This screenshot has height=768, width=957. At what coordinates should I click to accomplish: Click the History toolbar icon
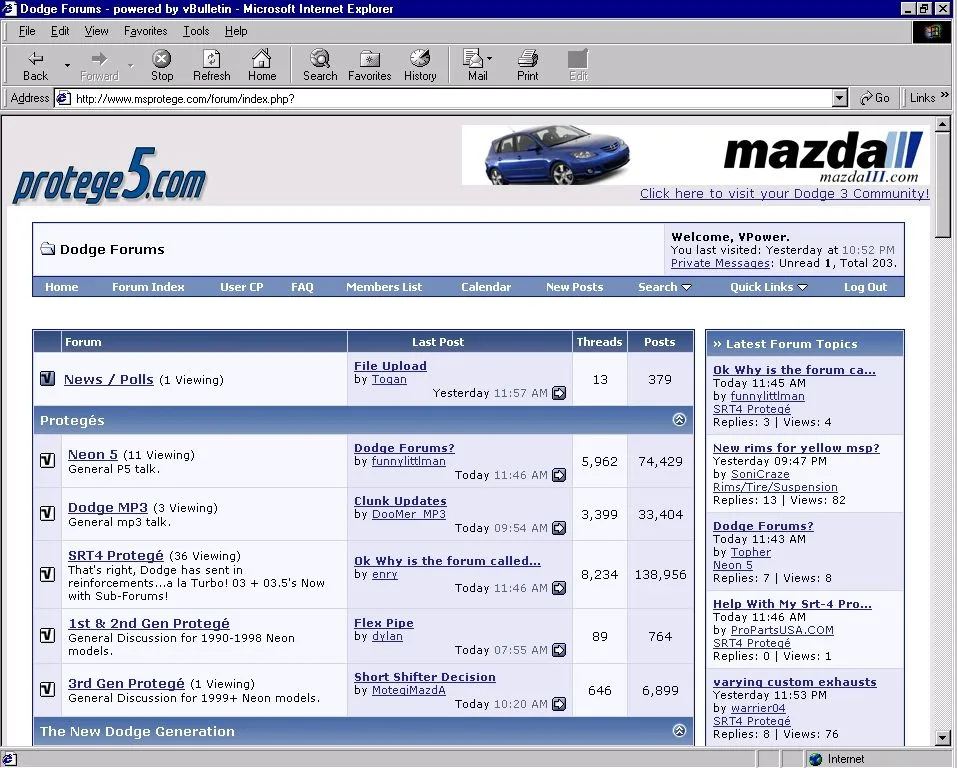420,64
